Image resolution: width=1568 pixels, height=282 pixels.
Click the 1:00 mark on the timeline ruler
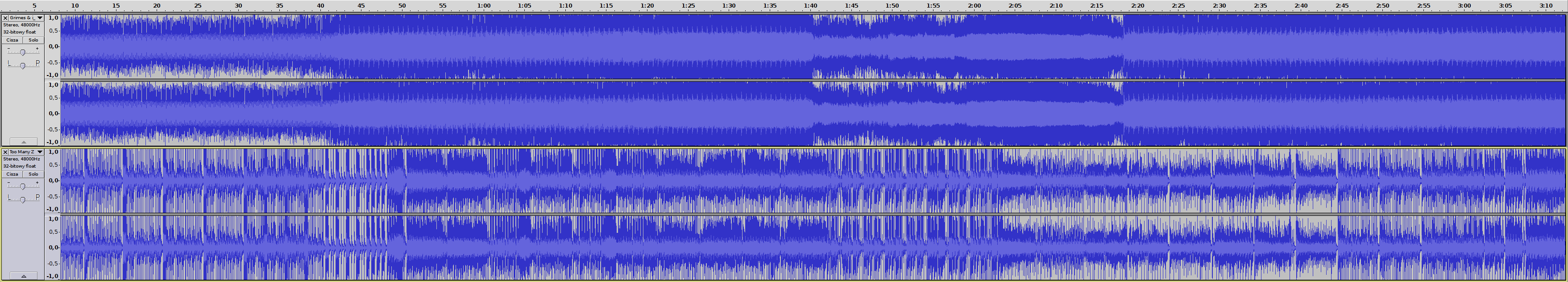coord(484,5)
